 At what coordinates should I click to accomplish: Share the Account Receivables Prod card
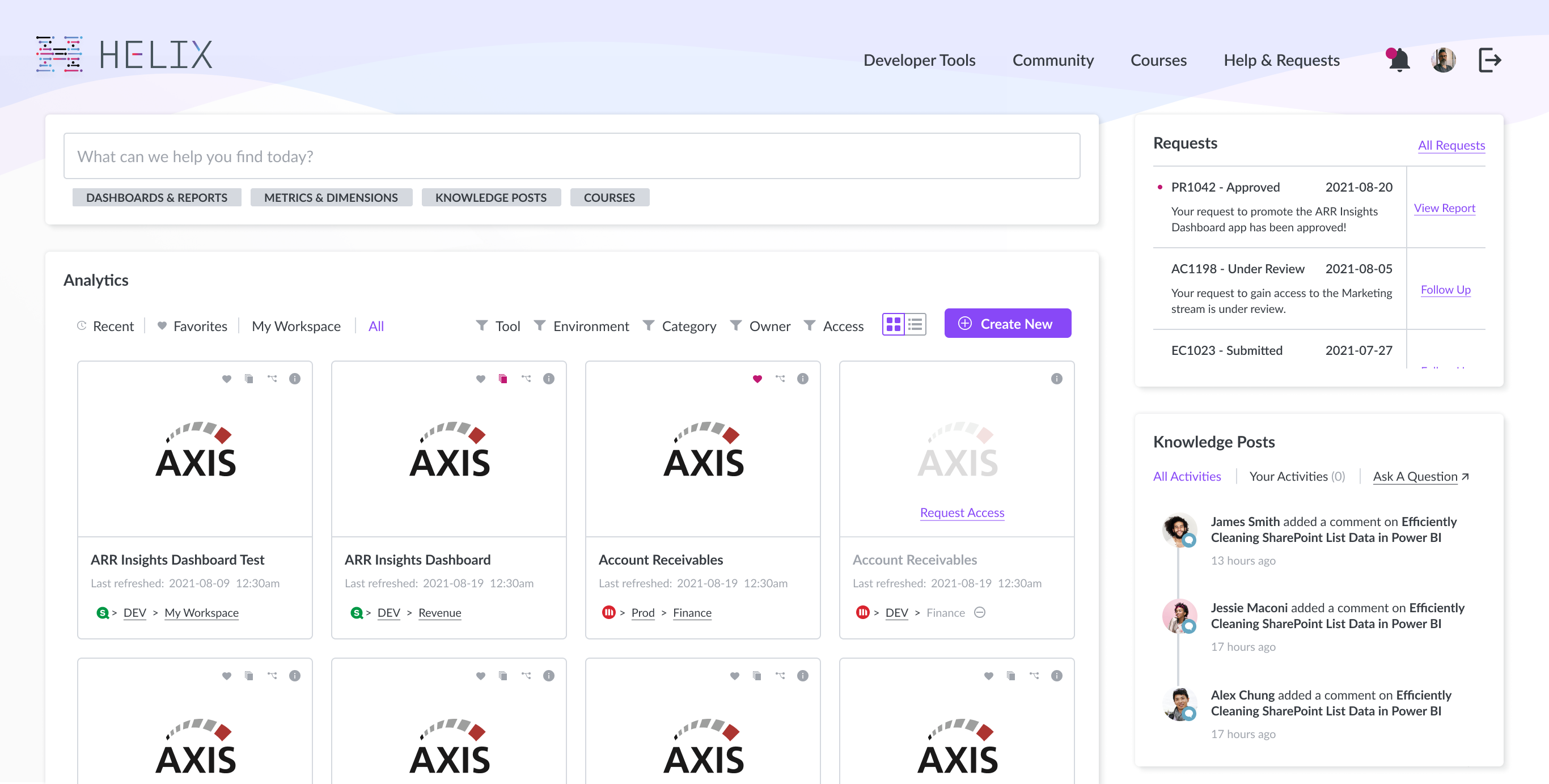click(x=780, y=379)
